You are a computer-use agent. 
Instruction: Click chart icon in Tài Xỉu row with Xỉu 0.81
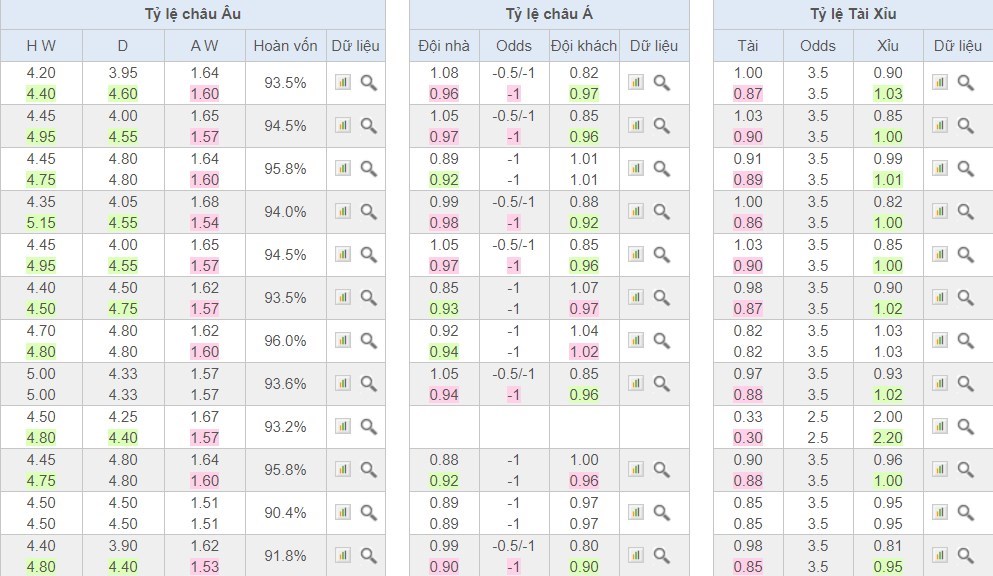939,555
